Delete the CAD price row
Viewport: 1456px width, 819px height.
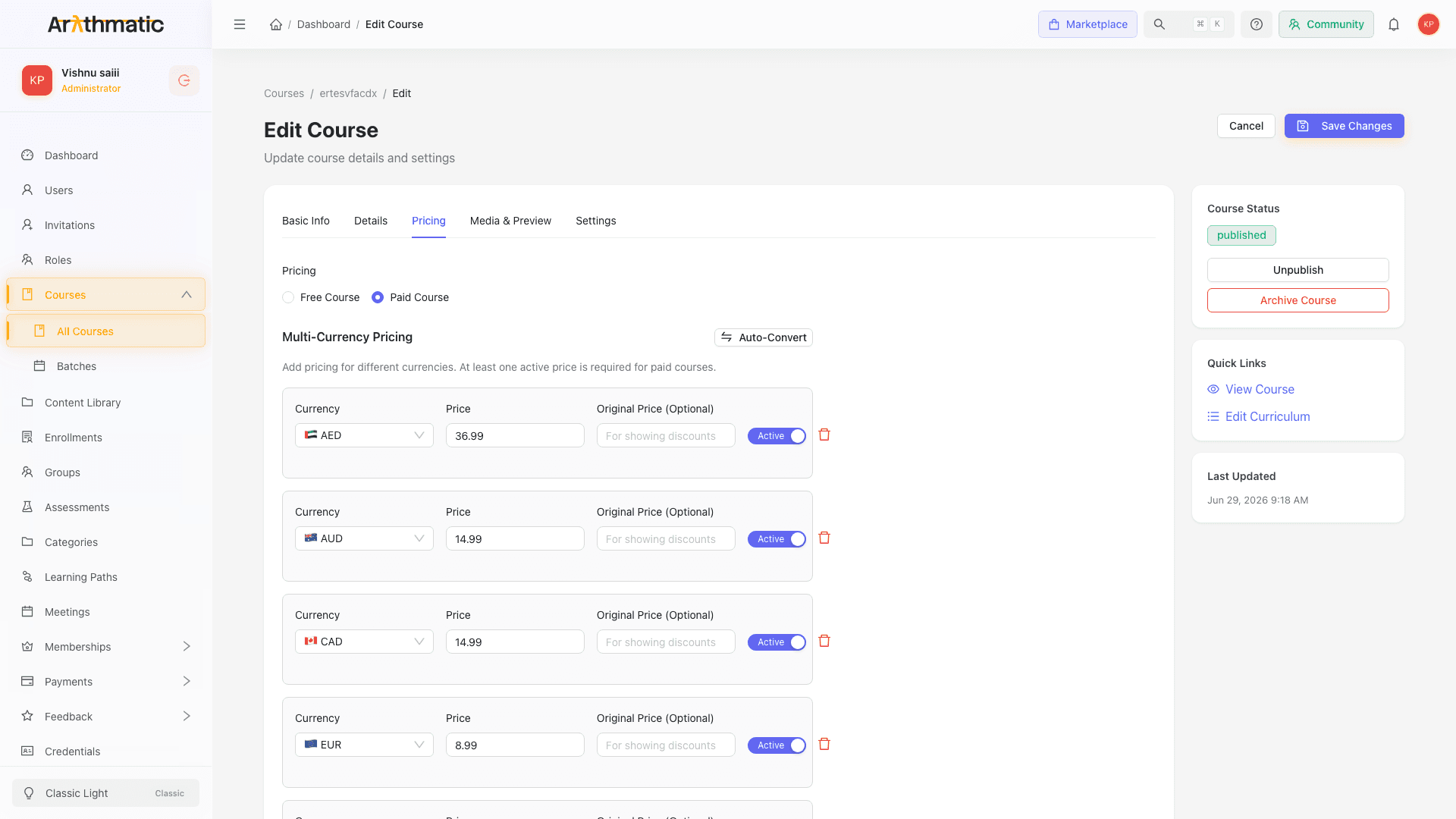(824, 642)
